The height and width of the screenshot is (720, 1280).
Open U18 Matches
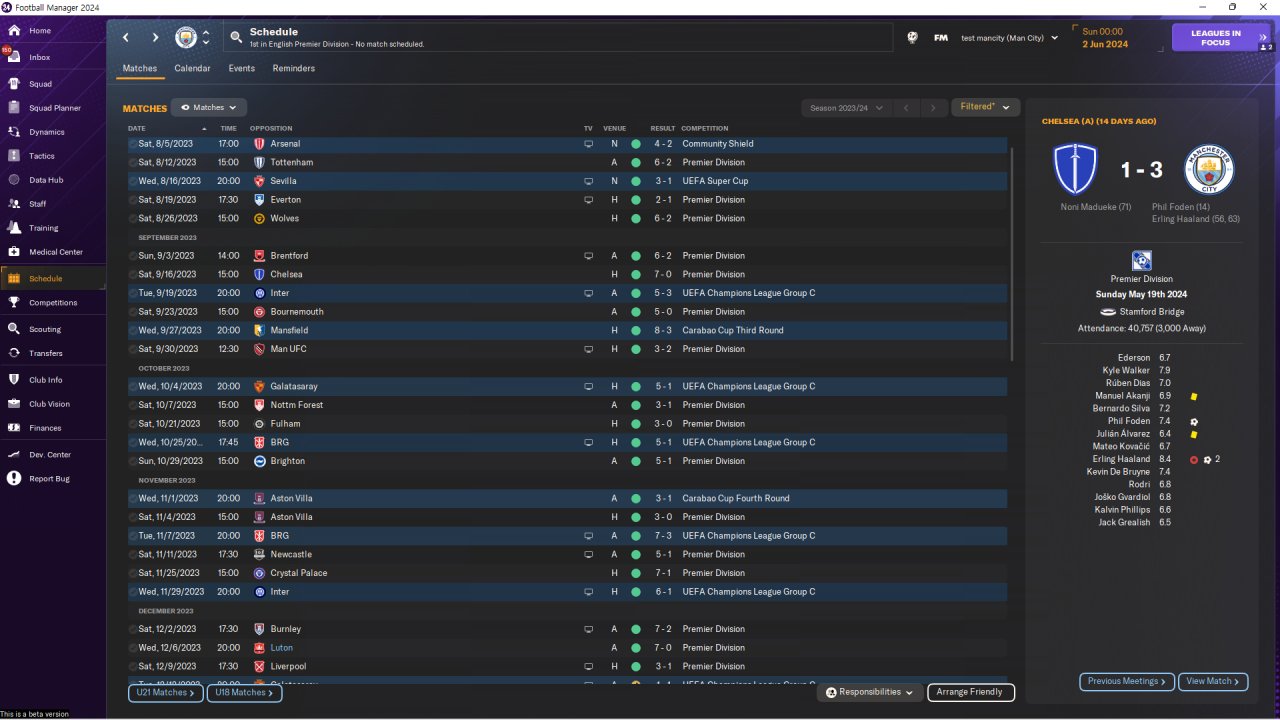tap(244, 692)
